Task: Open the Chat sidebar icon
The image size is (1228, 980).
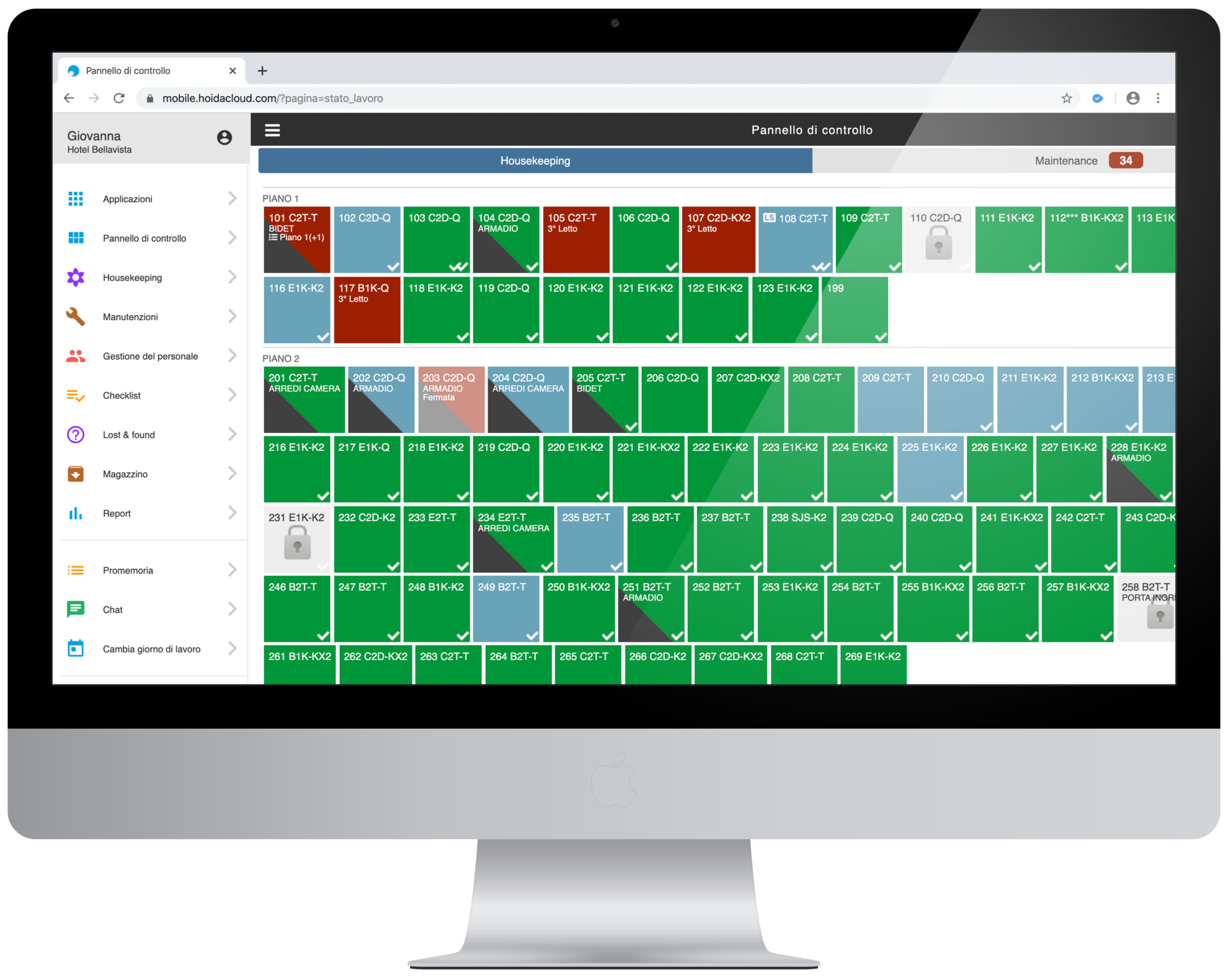Action: coord(75,610)
